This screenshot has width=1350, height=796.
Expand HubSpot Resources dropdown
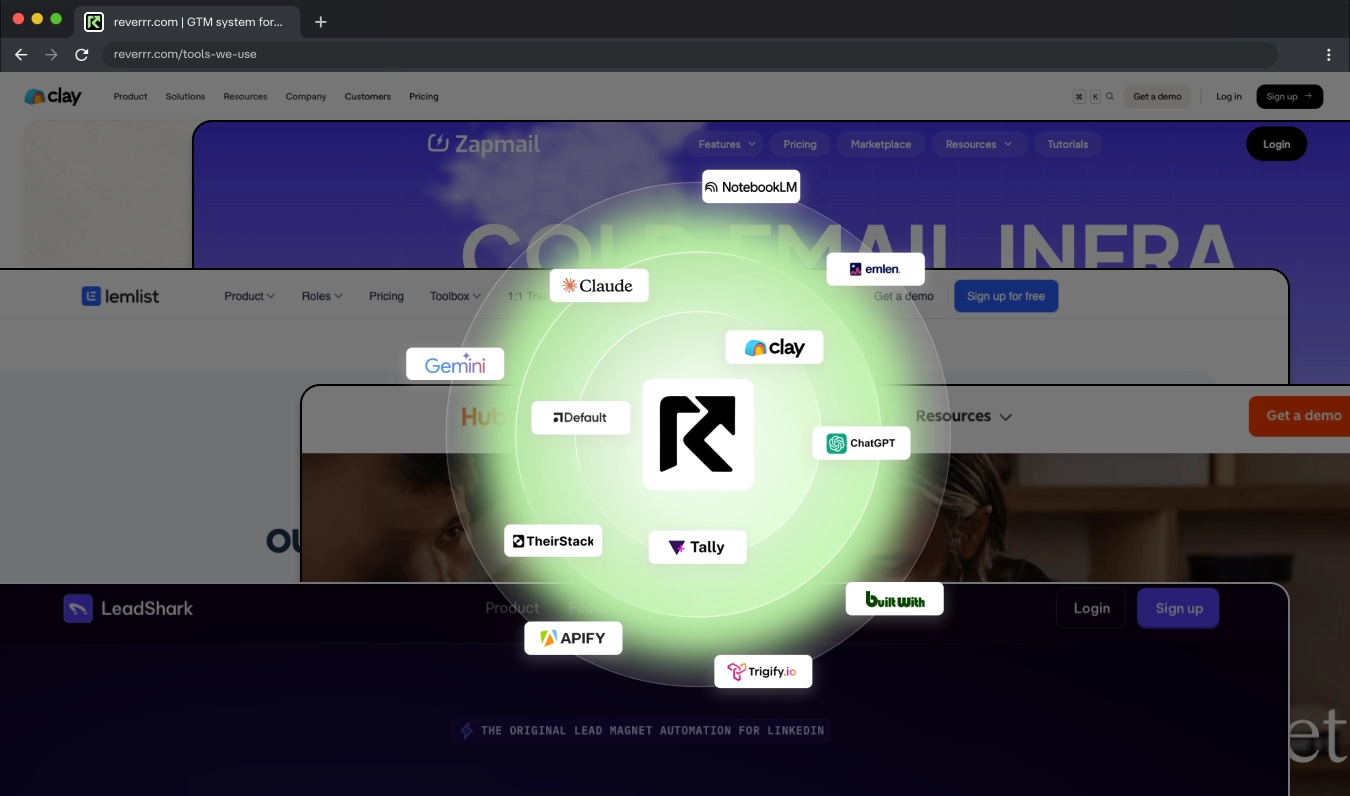pos(964,416)
